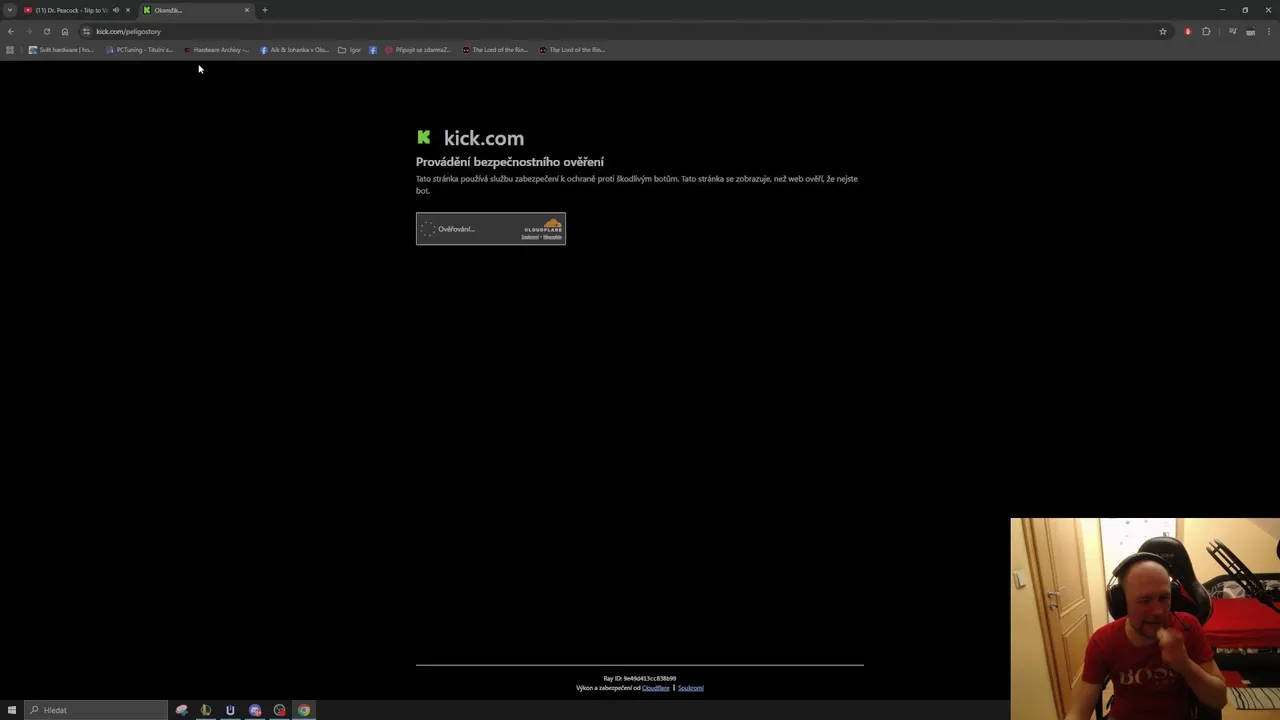Open Google Chrome from taskbar
The height and width of the screenshot is (720, 1280).
coord(304,710)
